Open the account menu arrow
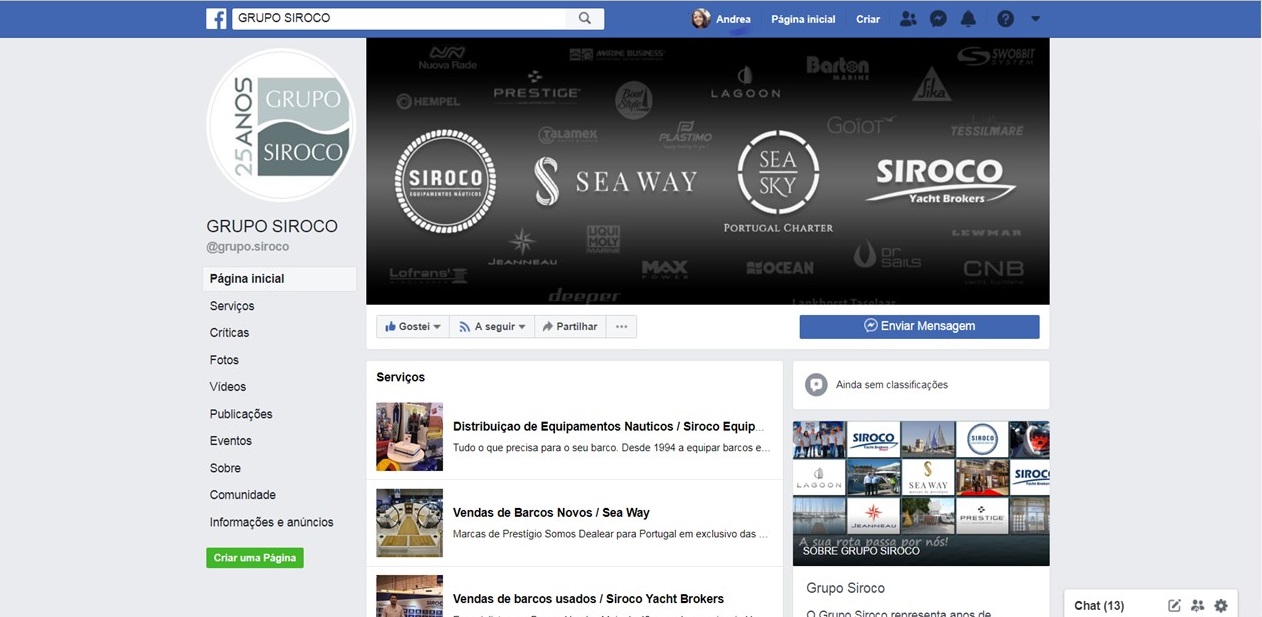 pos(1035,19)
